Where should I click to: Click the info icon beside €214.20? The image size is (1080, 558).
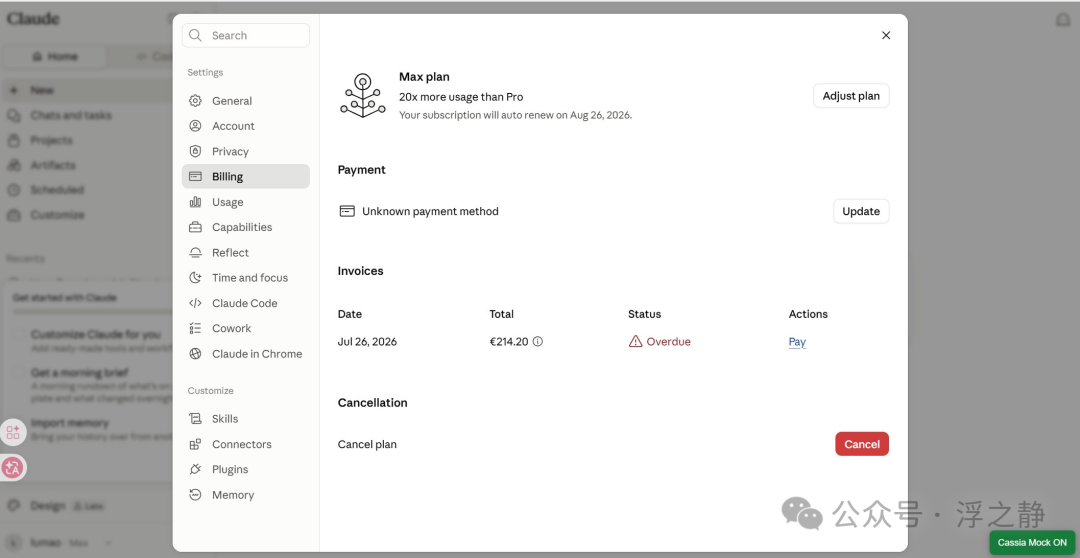pyautogui.click(x=538, y=341)
